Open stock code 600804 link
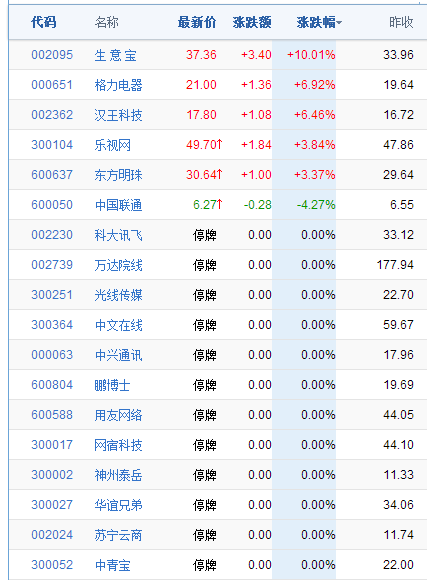This screenshot has width=427, height=580. point(52,385)
